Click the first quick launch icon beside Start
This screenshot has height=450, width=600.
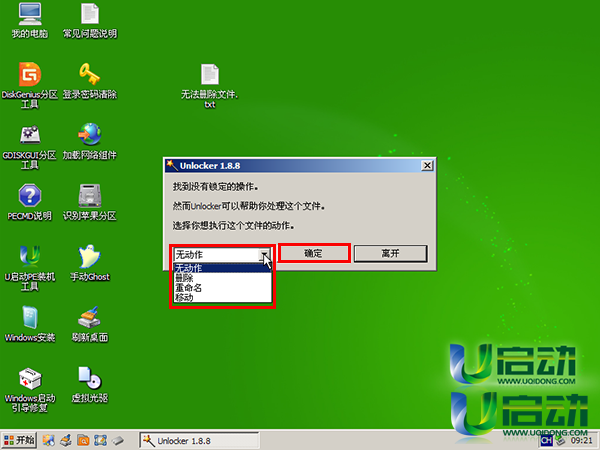pyautogui.click(x=49, y=440)
